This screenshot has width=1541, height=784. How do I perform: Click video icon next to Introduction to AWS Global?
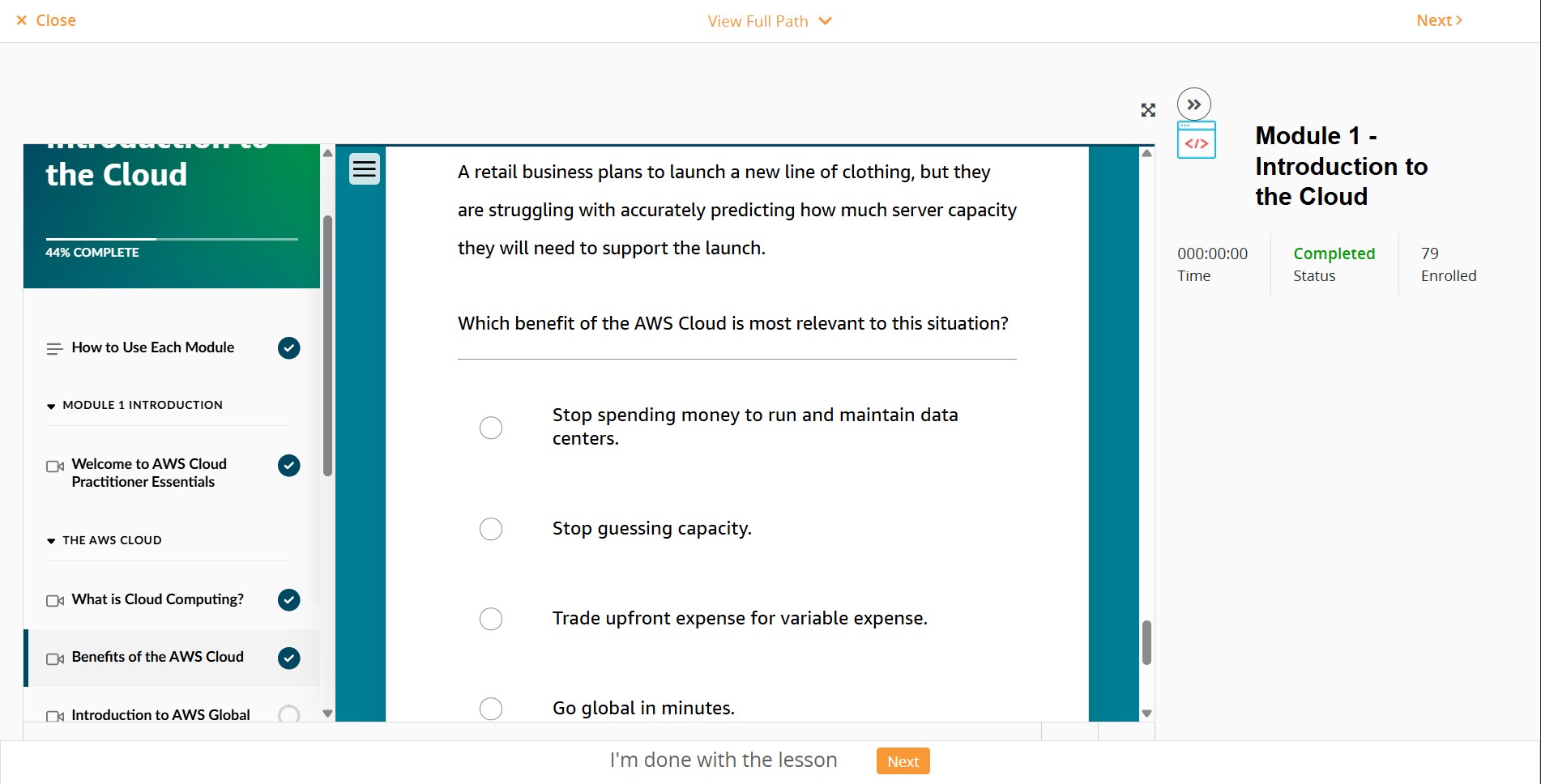click(55, 717)
